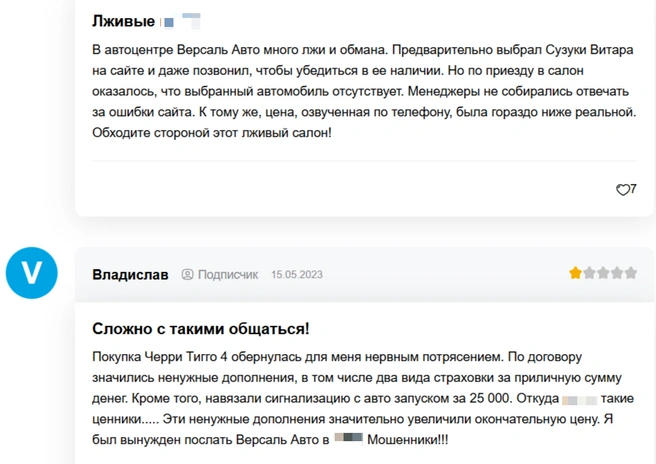Viewport: 656px width, 464px height.
Task: Click the Подписчик user badge icon
Action: 187,274
